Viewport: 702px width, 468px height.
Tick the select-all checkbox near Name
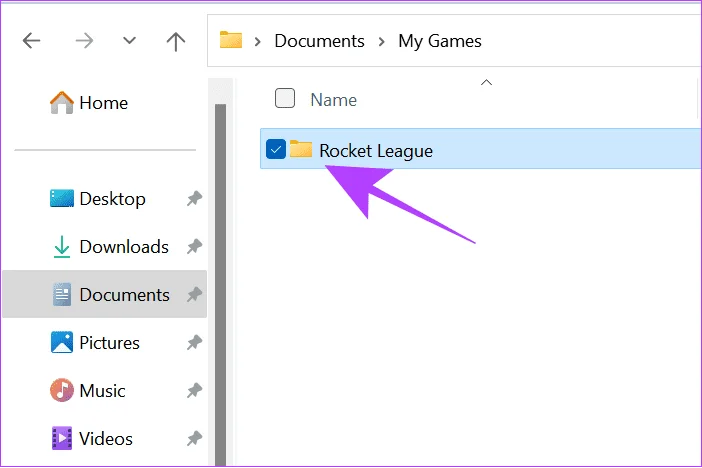pos(285,99)
